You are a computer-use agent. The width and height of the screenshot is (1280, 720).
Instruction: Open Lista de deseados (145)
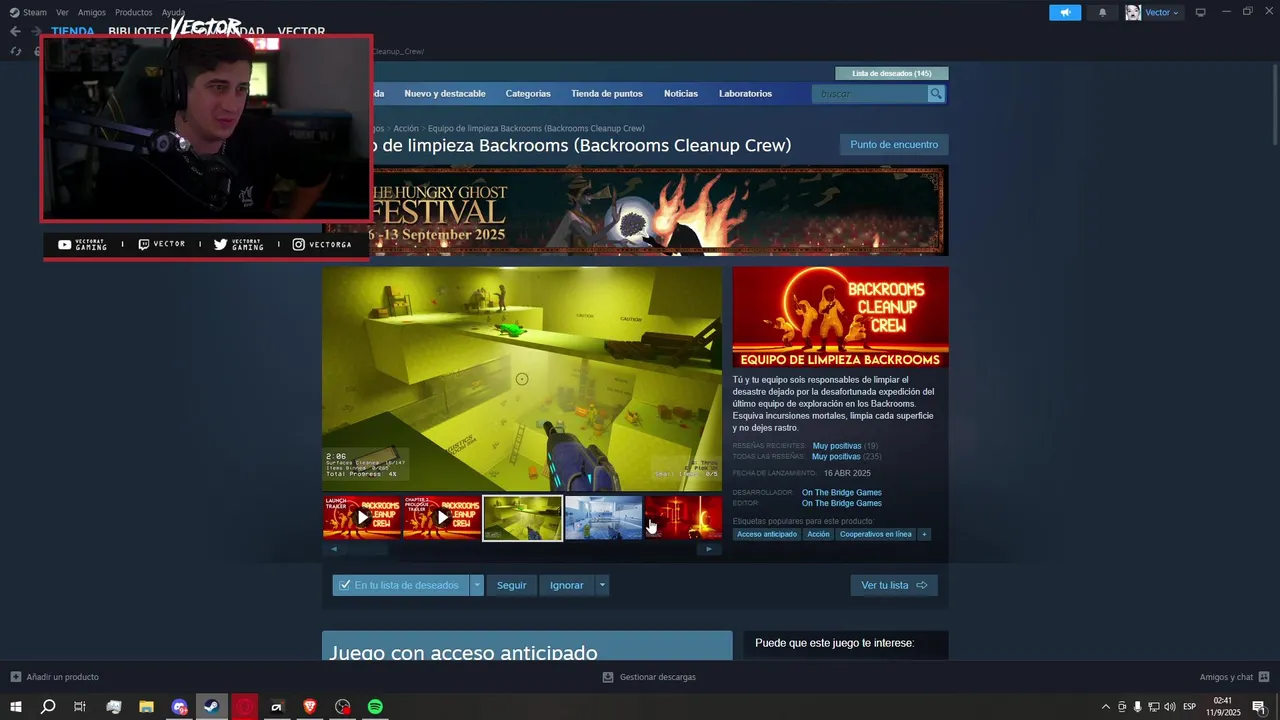891,73
